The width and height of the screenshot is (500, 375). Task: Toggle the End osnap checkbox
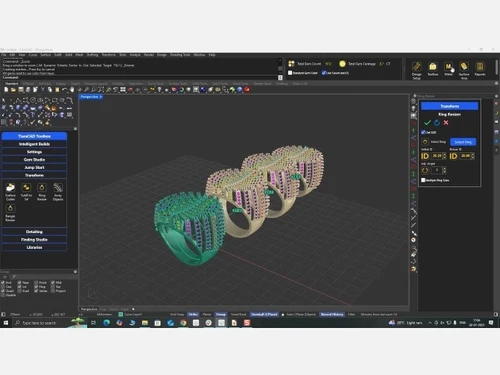tap(3, 283)
